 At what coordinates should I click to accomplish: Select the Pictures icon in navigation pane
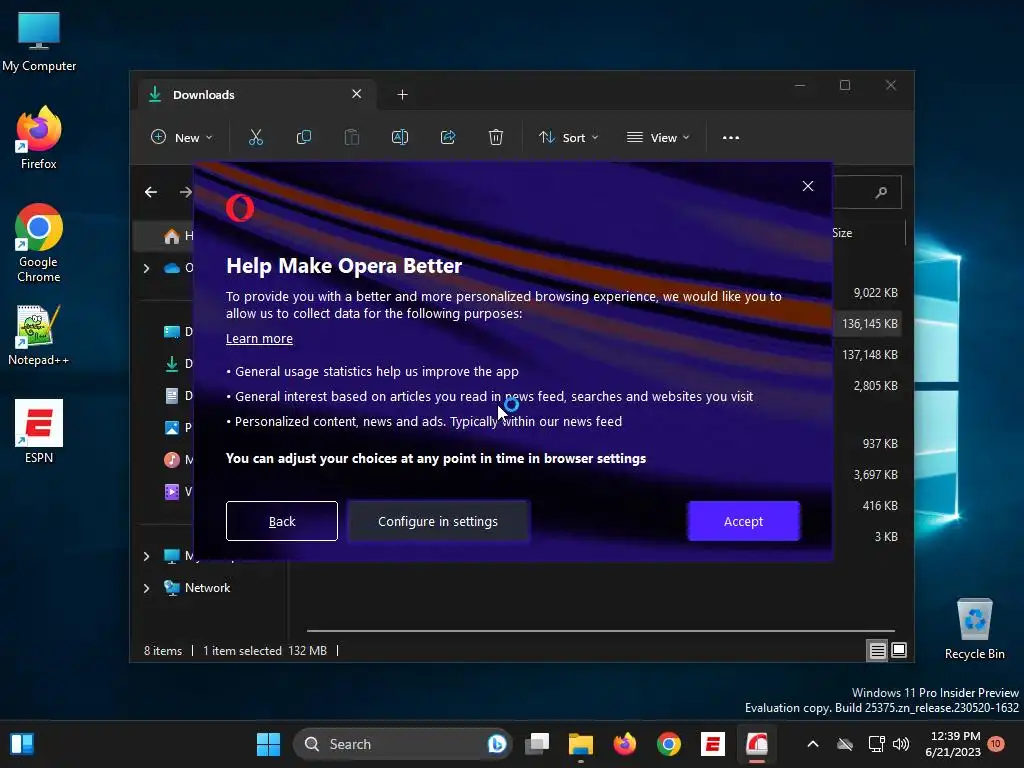tap(172, 428)
